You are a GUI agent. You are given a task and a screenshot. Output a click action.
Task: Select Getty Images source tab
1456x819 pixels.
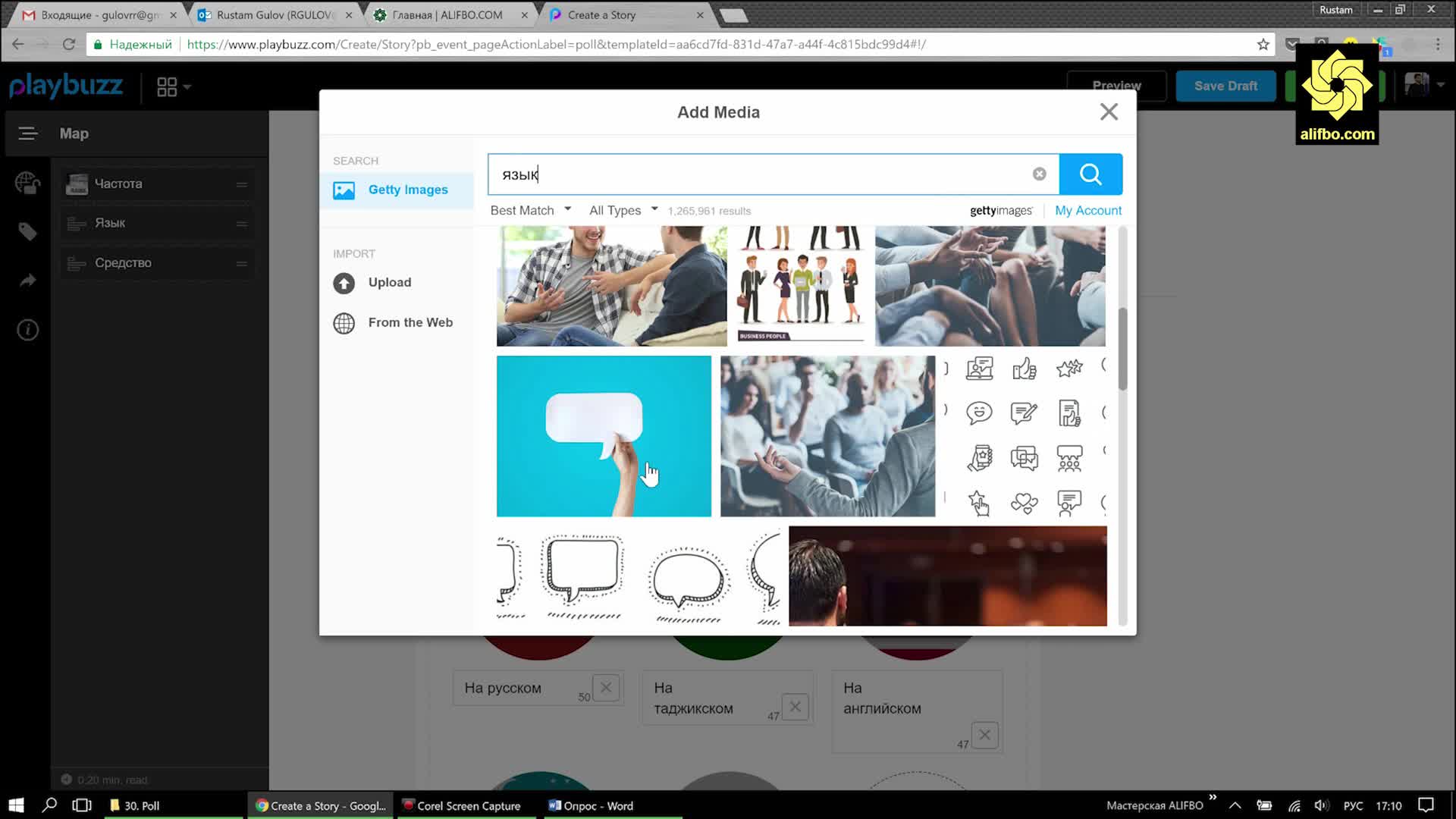(397, 190)
